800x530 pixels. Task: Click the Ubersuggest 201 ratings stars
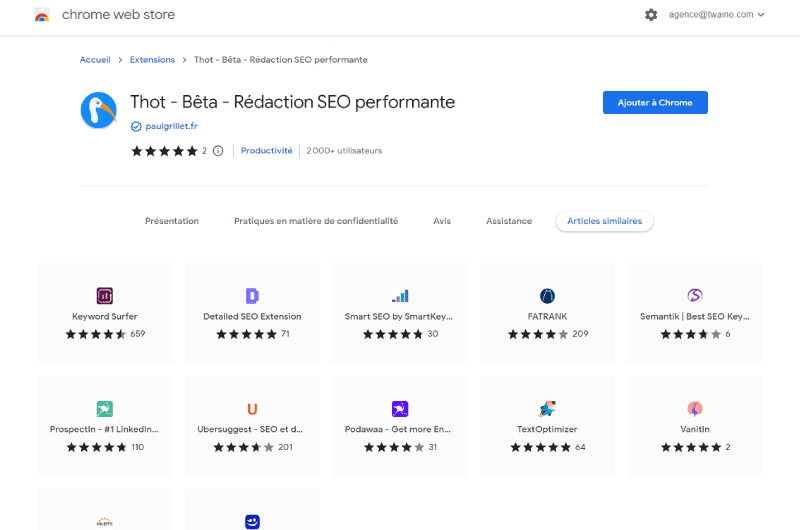pos(243,447)
